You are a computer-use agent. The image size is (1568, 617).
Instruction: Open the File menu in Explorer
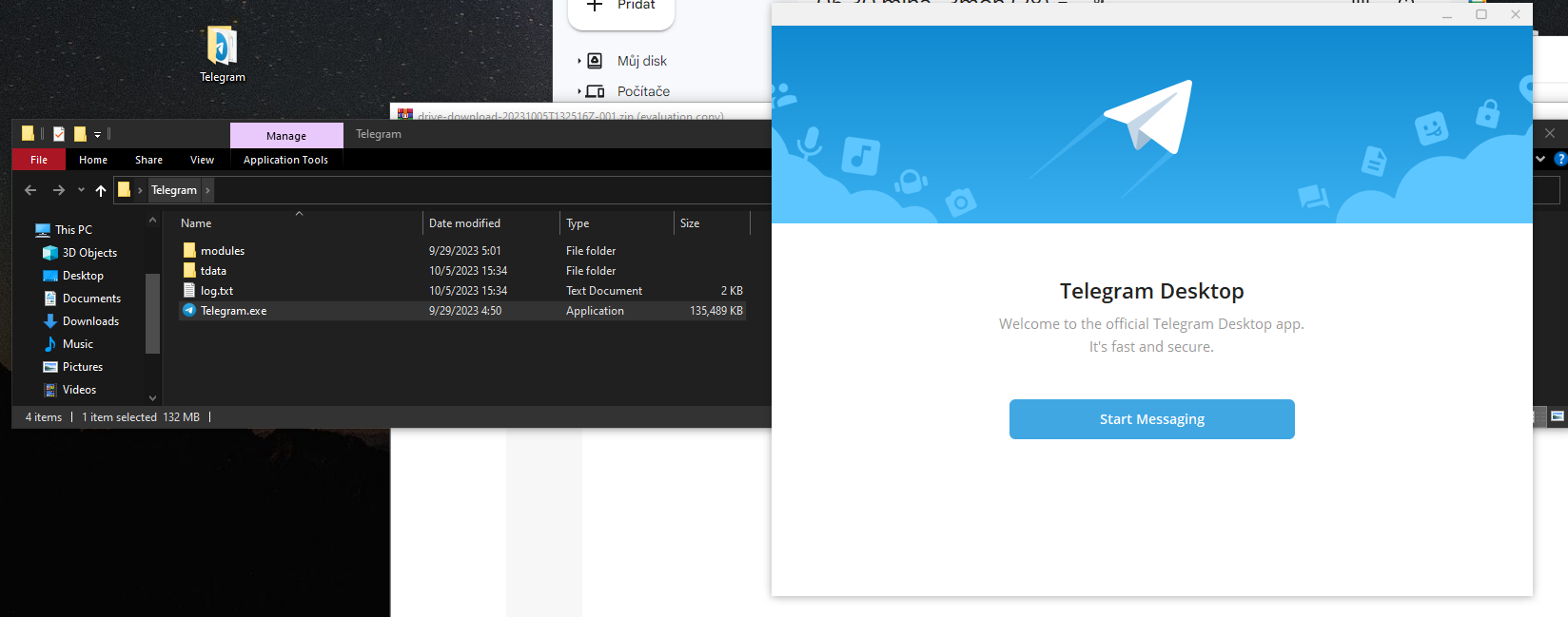[39, 160]
